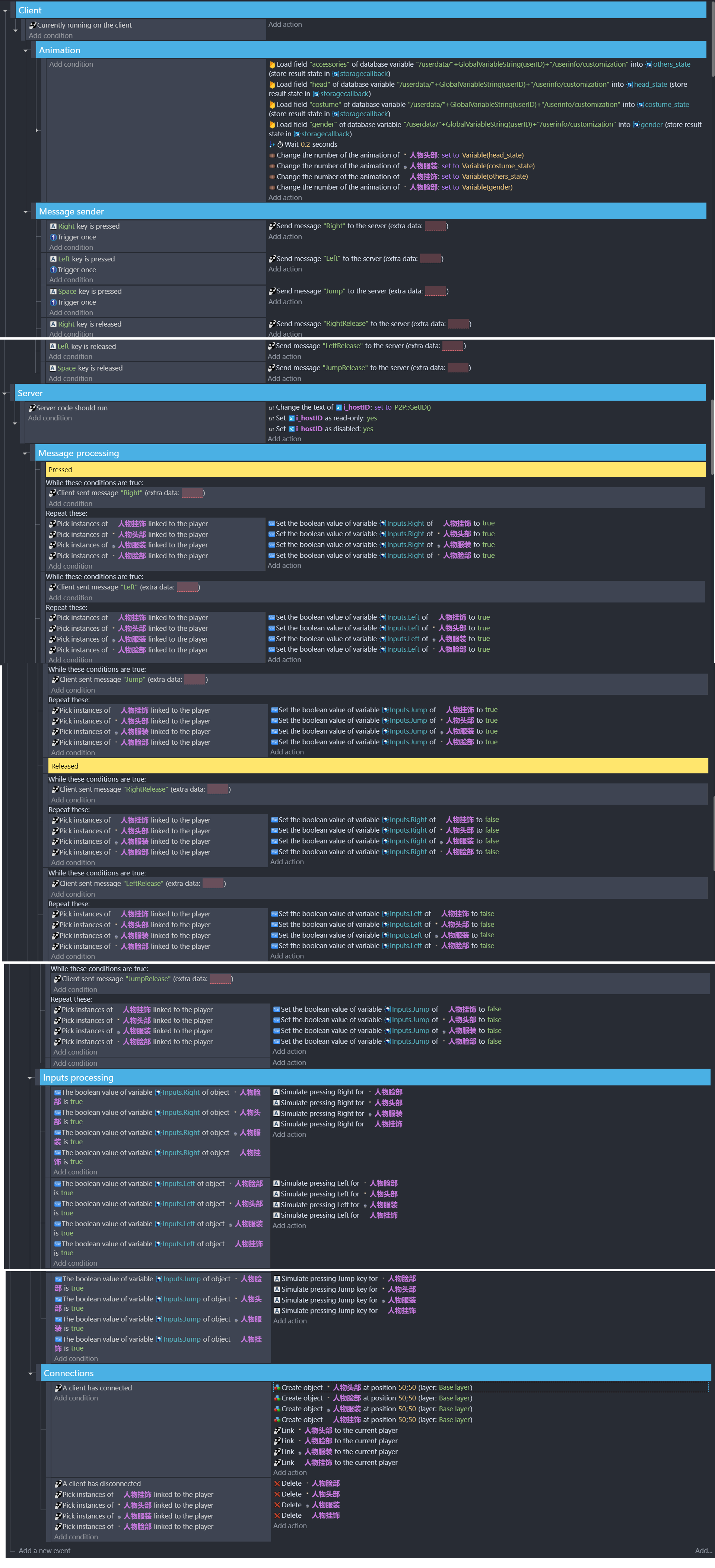Click animation icon of 'set to Variable(head_state)' action
This screenshot has width=715, height=1568.
(272, 155)
